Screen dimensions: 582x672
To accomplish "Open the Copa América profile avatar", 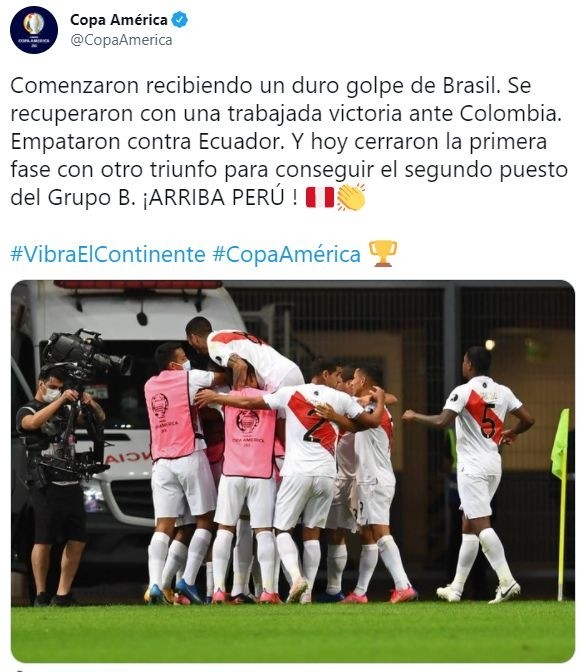I will [x=34, y=30].
